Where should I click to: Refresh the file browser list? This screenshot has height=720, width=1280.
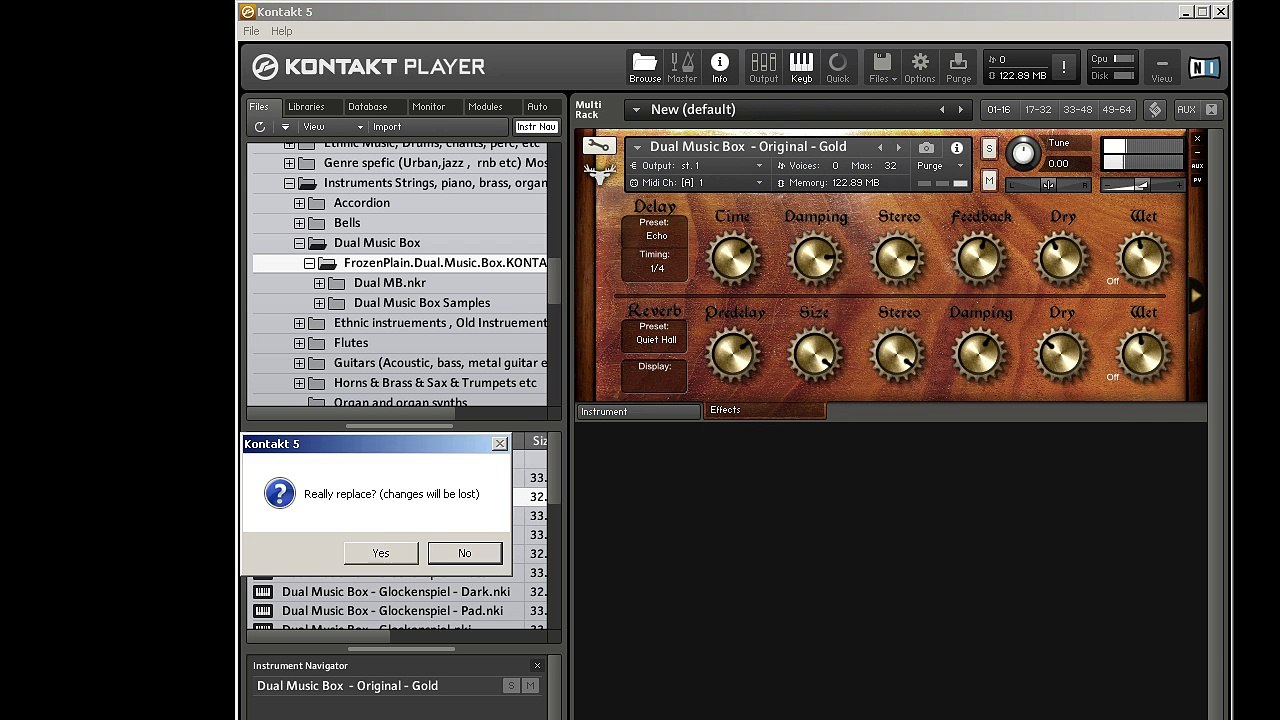260,127
